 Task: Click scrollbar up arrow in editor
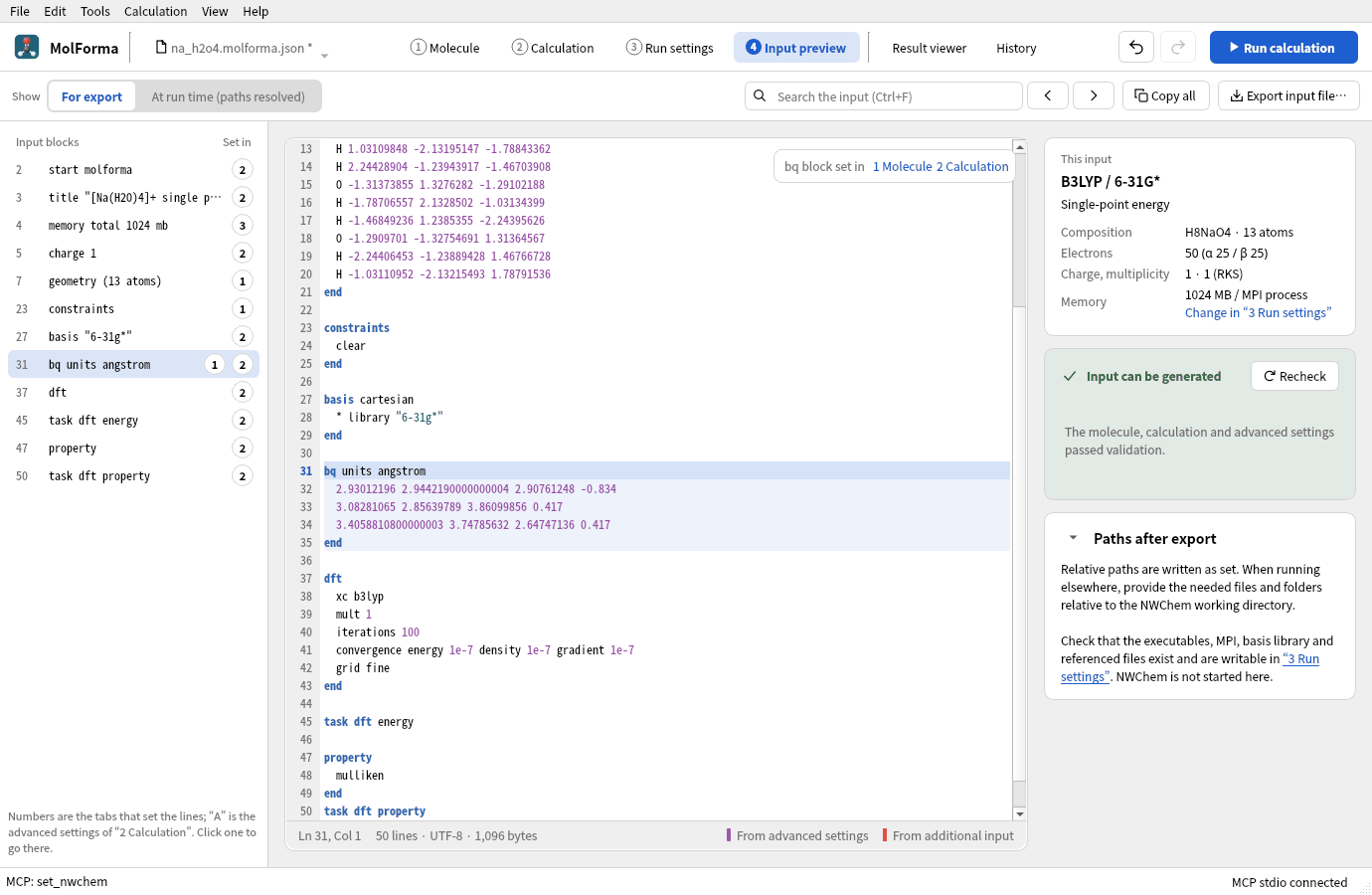tap(1019, 146)
